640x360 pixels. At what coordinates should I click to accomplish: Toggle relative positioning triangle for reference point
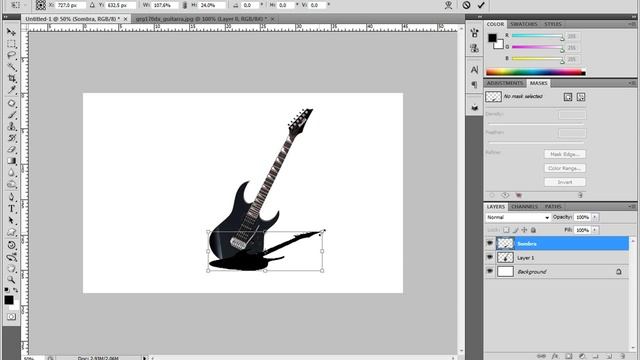tap(92, 5)
